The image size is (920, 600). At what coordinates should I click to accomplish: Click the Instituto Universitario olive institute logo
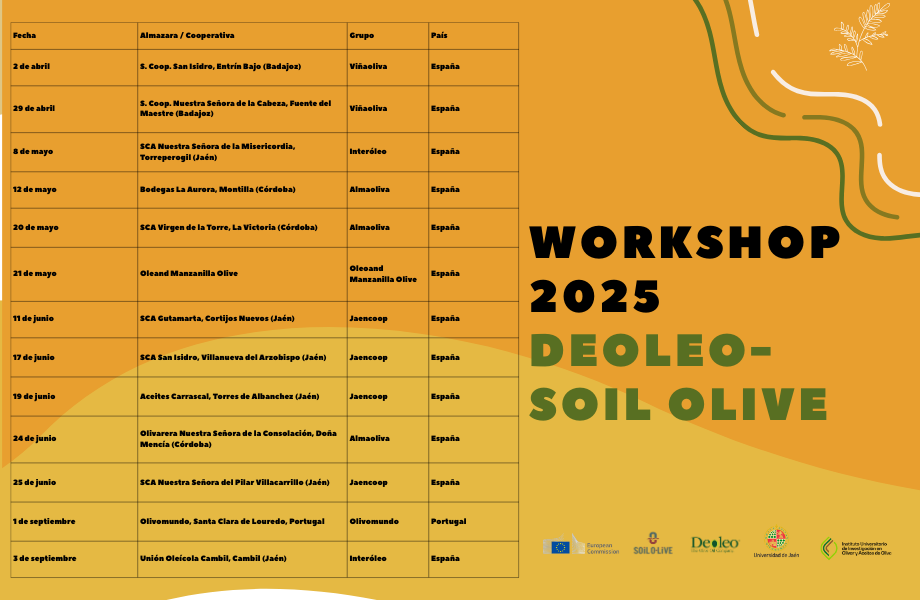830,547
